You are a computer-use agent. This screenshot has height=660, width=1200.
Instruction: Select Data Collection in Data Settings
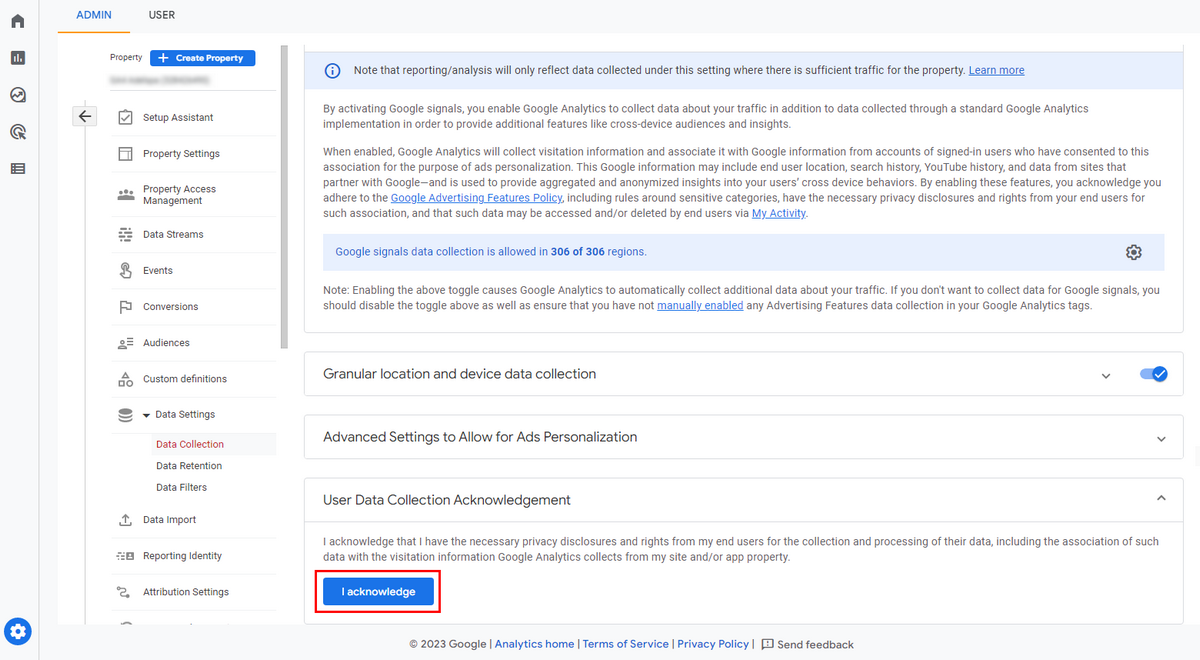(x=190, y=444)
